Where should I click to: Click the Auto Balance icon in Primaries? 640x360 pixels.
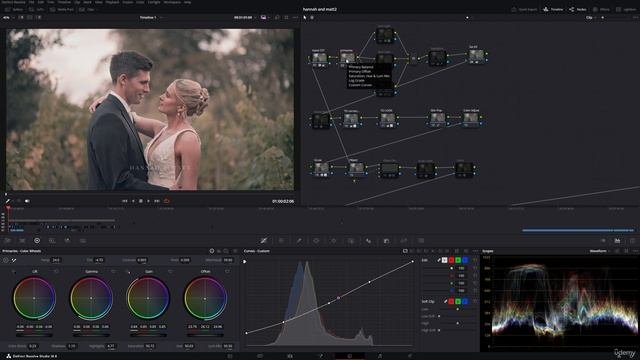tap(6, 260)
